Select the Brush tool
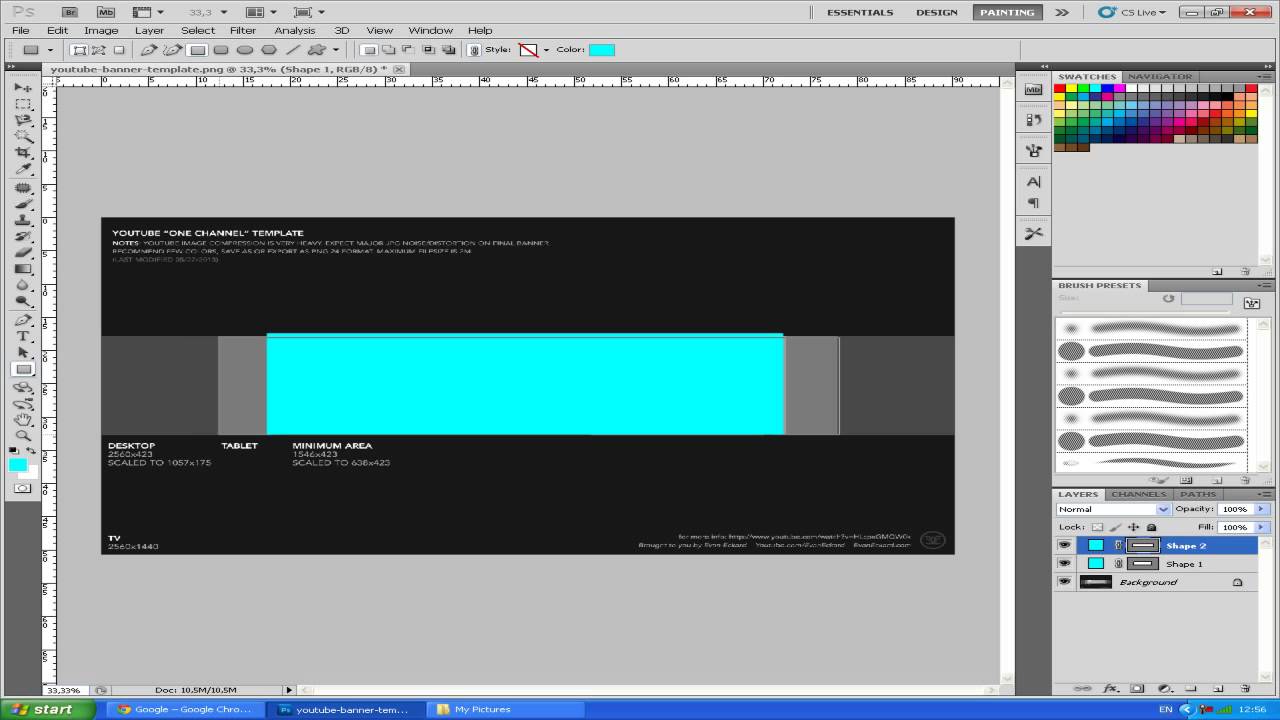Image resolution: width=1280 pixels, height=720 pixels. point(22,204)
